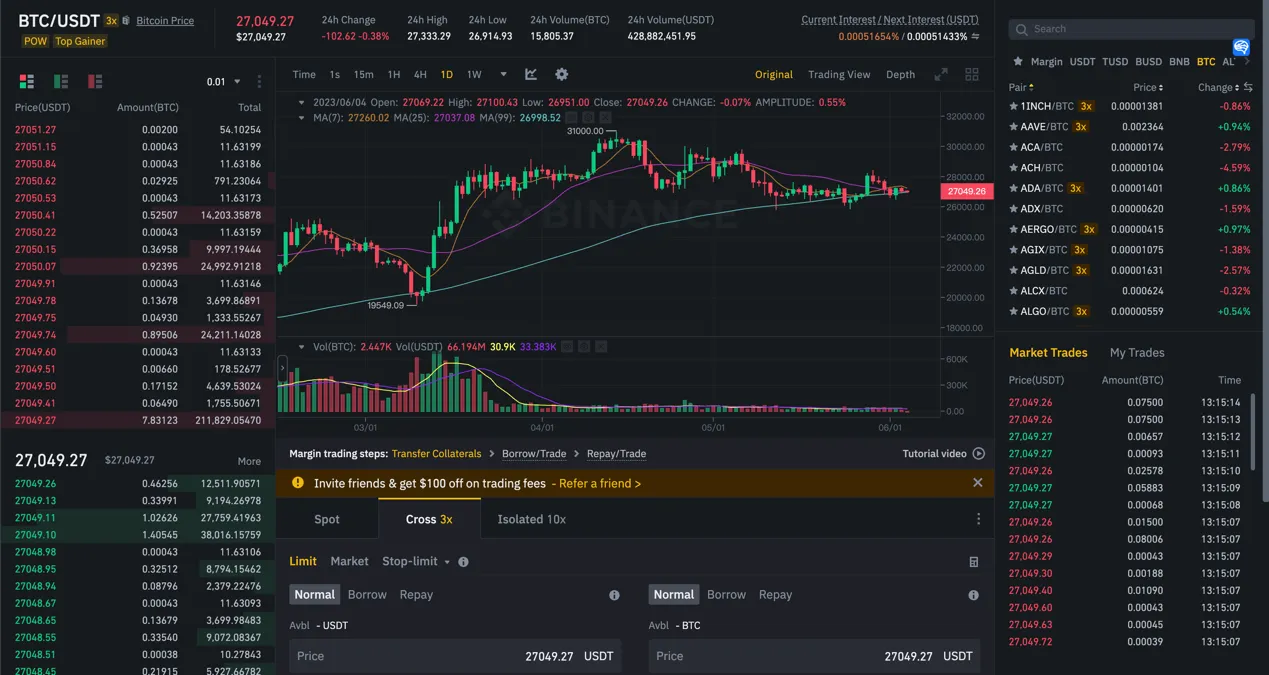Favorite the ADA/BTC pair star

[1014, 188]
